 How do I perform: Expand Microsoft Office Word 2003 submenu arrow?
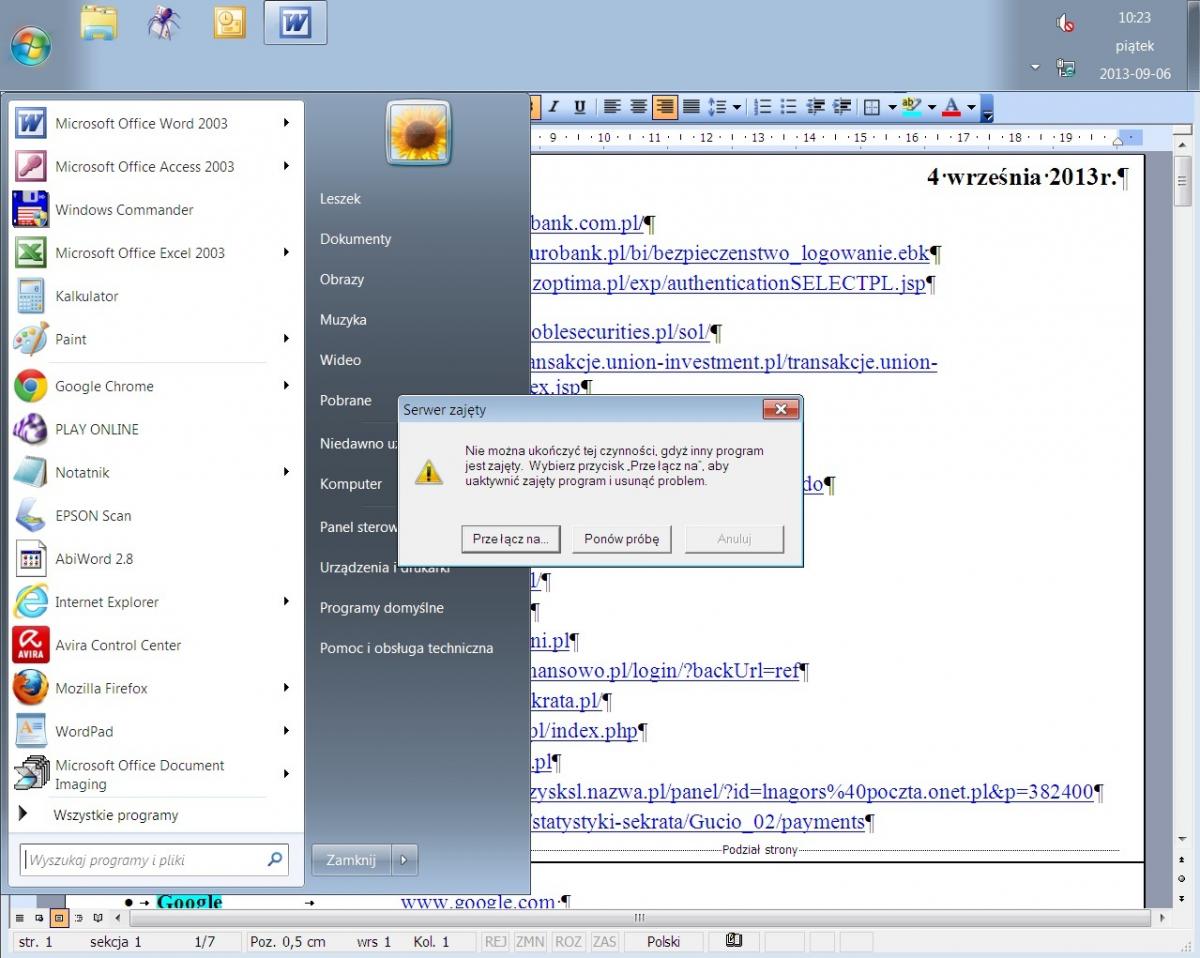click(x=286, y=123)
